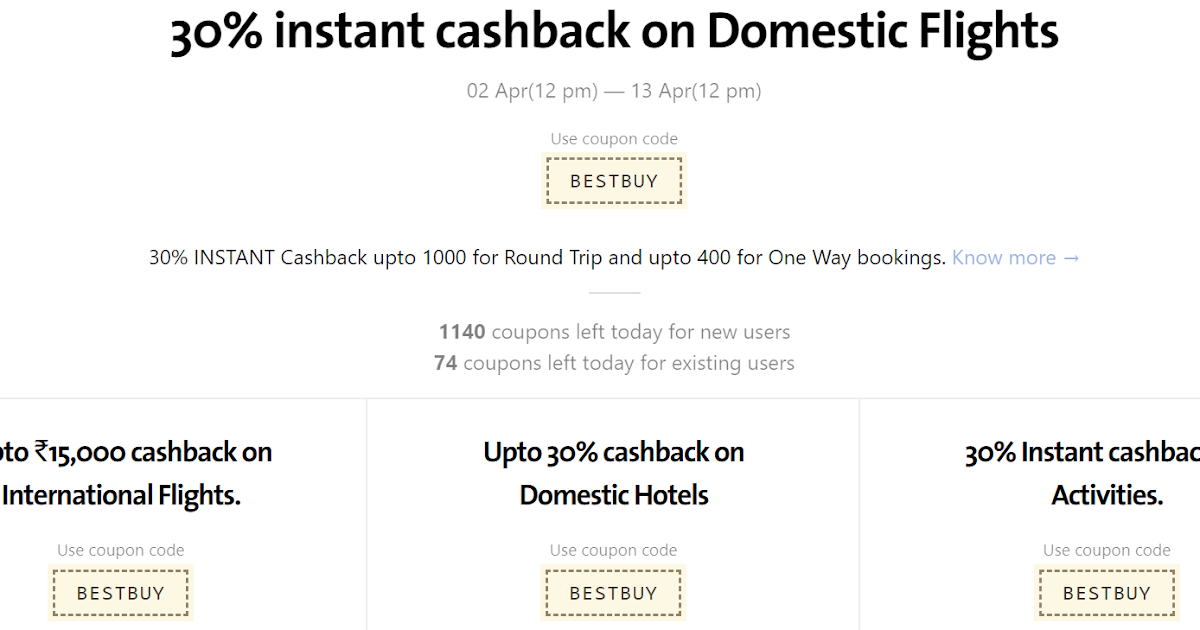Copy the BESTBUY code under International Flights
The image size is (1200, 630).
(120, 593)
